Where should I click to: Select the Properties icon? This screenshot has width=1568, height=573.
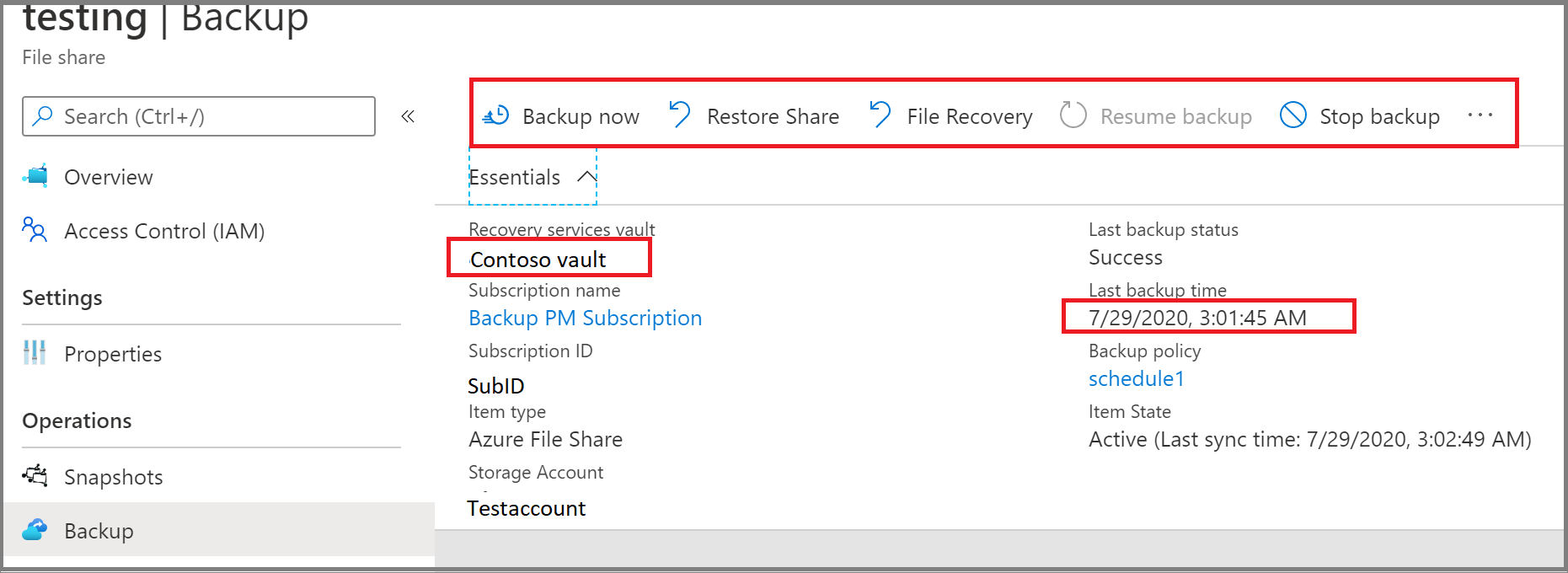tap(35, 354)
